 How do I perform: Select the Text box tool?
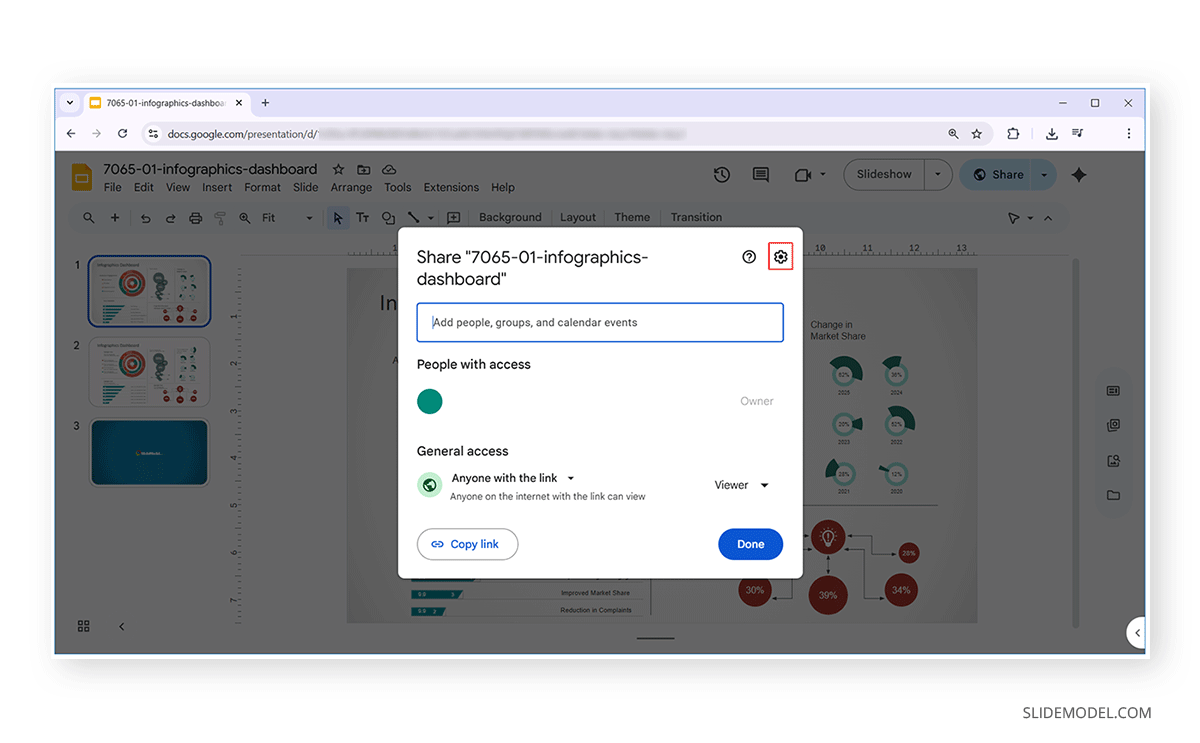pyautogui.click(x=362, y=217)
